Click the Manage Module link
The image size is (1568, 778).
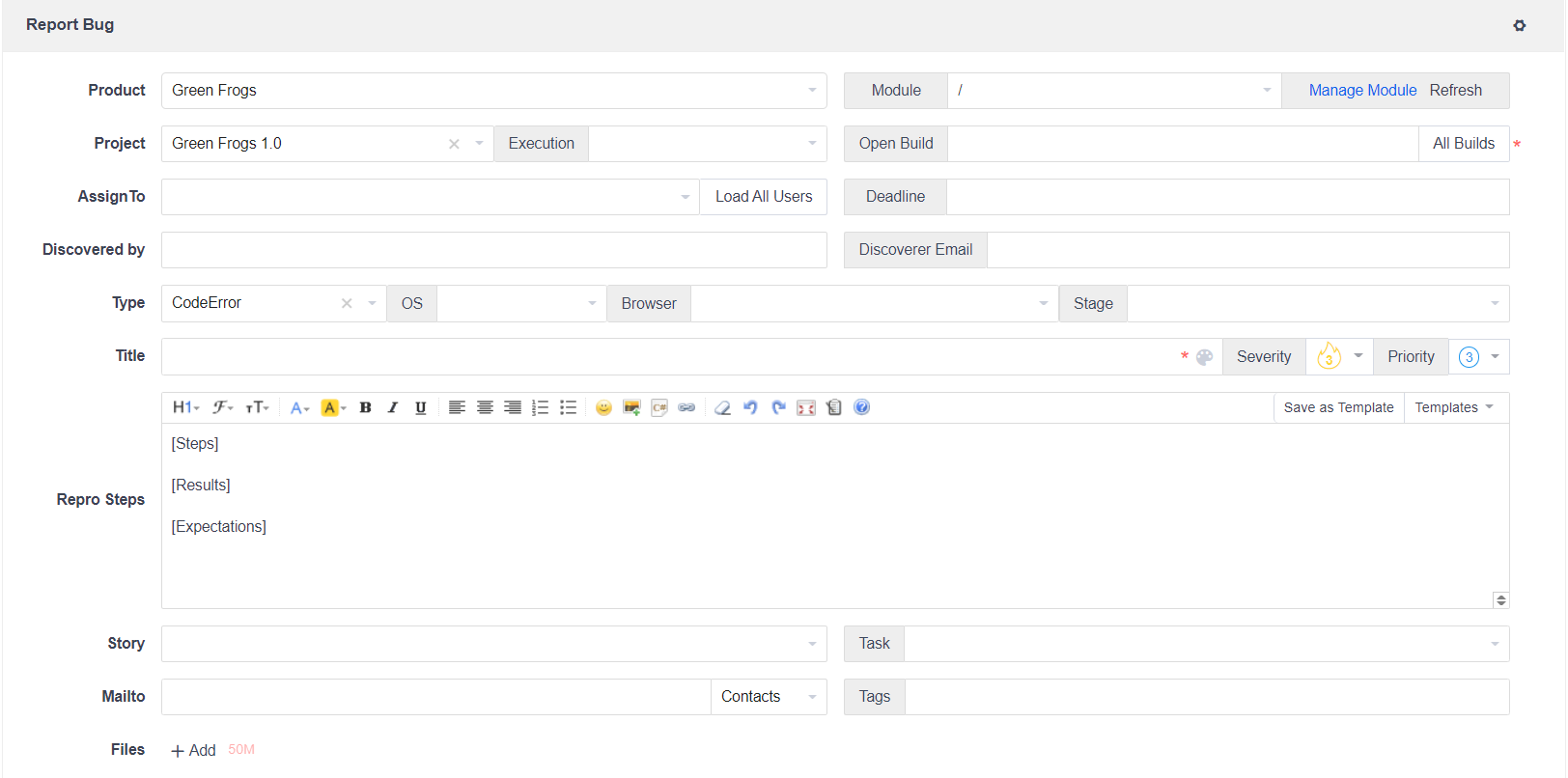(1362, 91)
